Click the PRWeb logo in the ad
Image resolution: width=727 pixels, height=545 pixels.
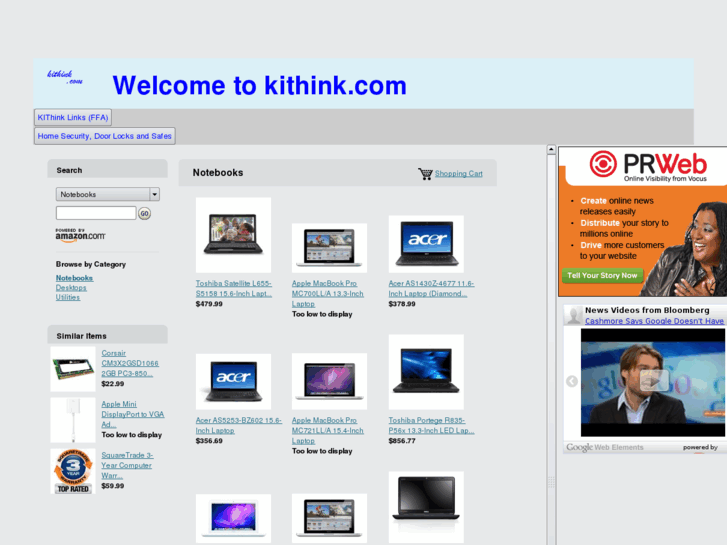coord(648,166)
